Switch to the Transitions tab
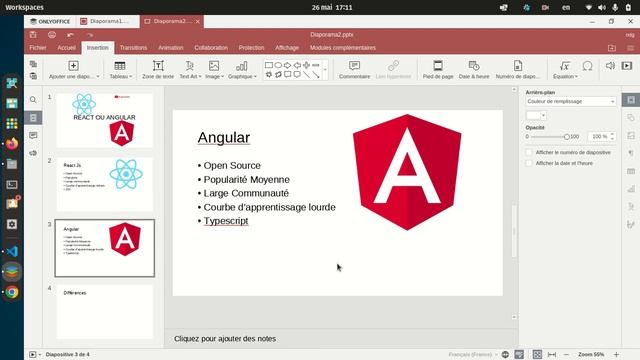The image size is (640, 360). (x=133, y=48)
